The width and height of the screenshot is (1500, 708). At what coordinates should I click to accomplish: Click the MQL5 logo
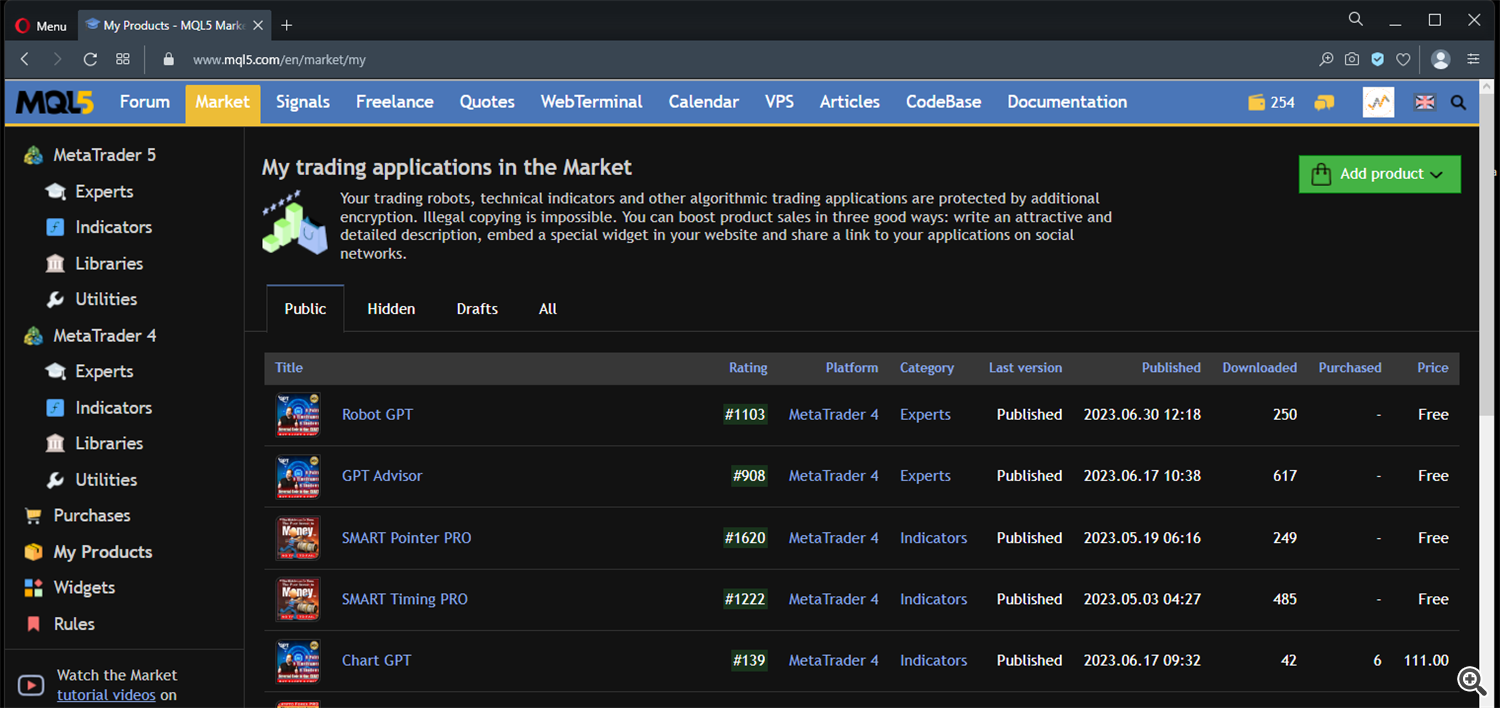coord(55,102)
